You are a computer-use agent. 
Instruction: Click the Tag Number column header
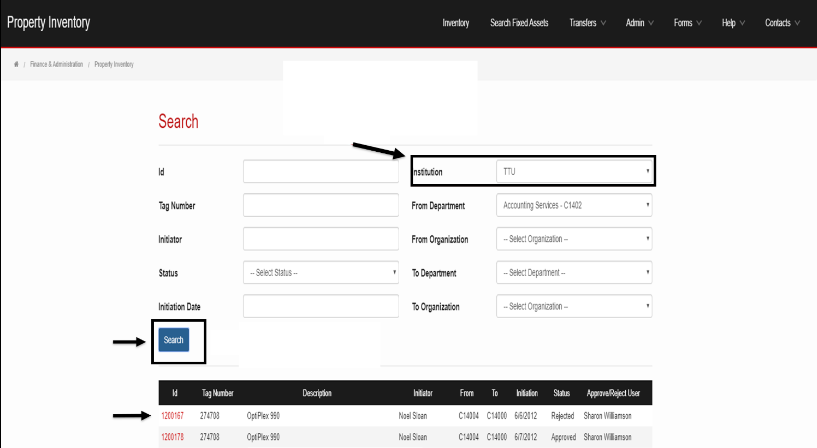pyautogui.click(x=217, y=393)
